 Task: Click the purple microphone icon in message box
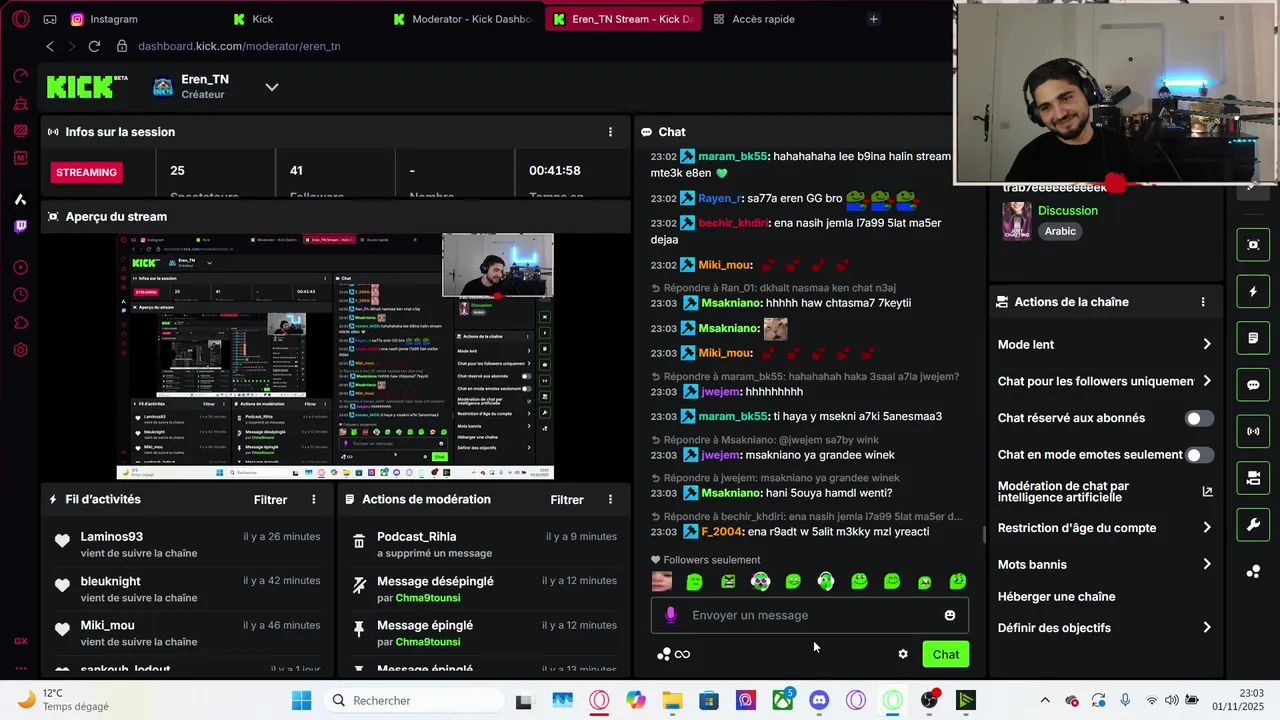click(671, 615)
